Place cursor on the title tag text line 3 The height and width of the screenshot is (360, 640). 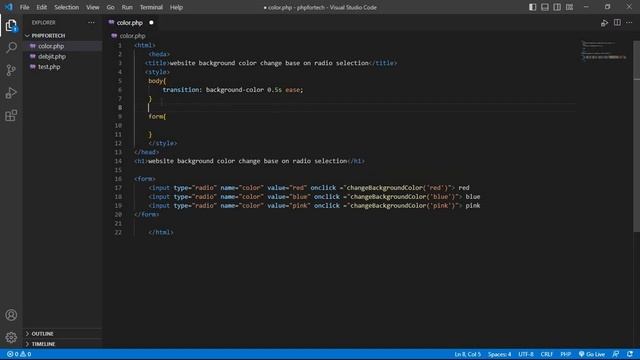point(269,63)
